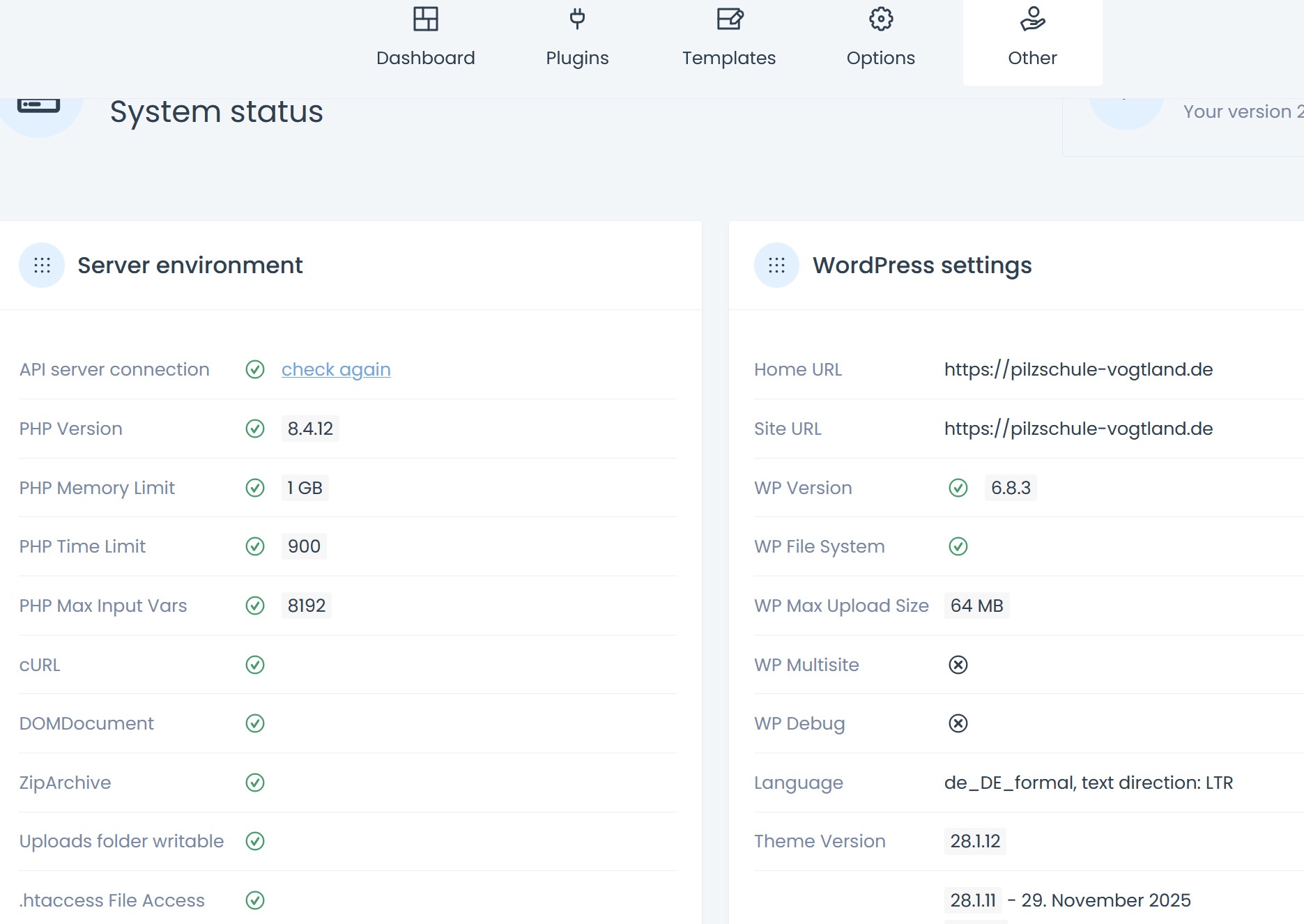Image resolution: width=1304 pixels, height=924 pixels.
Task: Go to the Options tab
Action: point(880,57)
